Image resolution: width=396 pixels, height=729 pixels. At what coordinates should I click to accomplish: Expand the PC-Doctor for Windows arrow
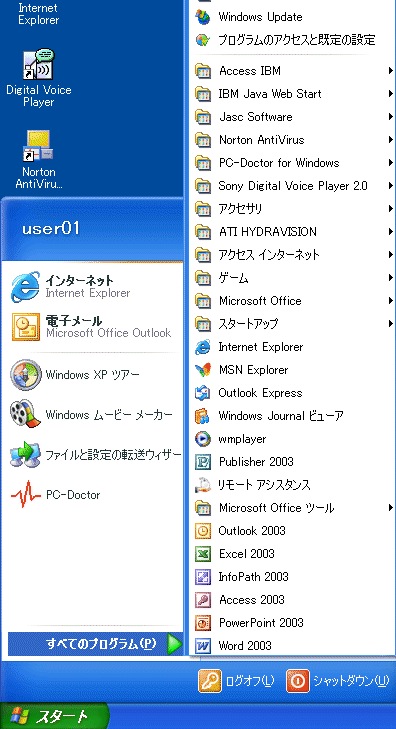pyautogui.click(x=391, y=163)
